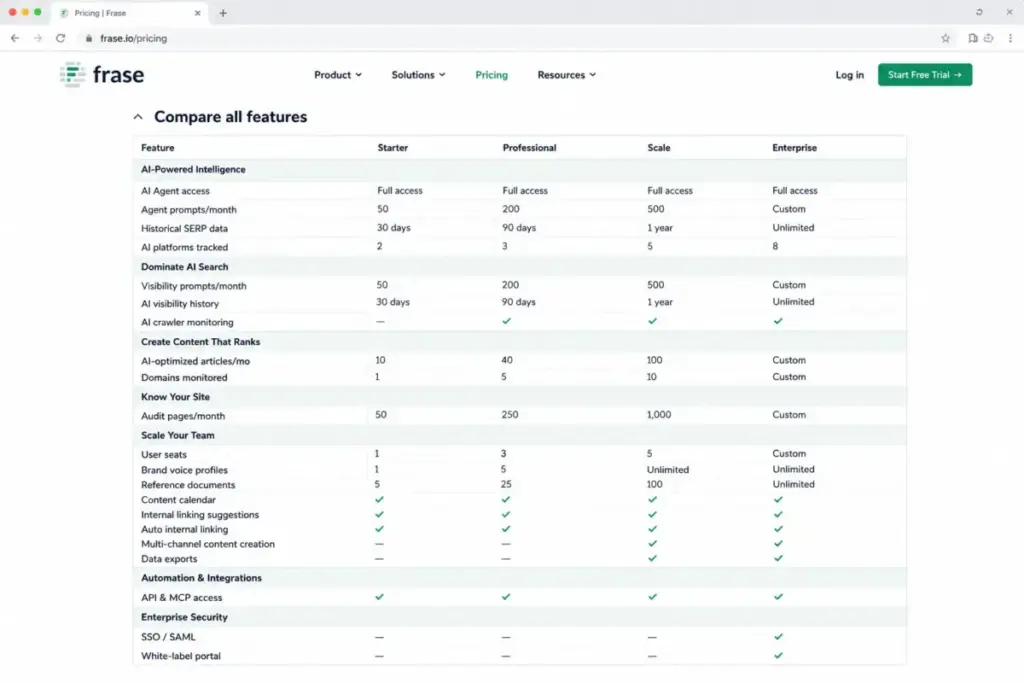Image resolution: width=1024 pixels, height=683 pixels.
Task: Click the frase logo
Action: tap(102, 74)
